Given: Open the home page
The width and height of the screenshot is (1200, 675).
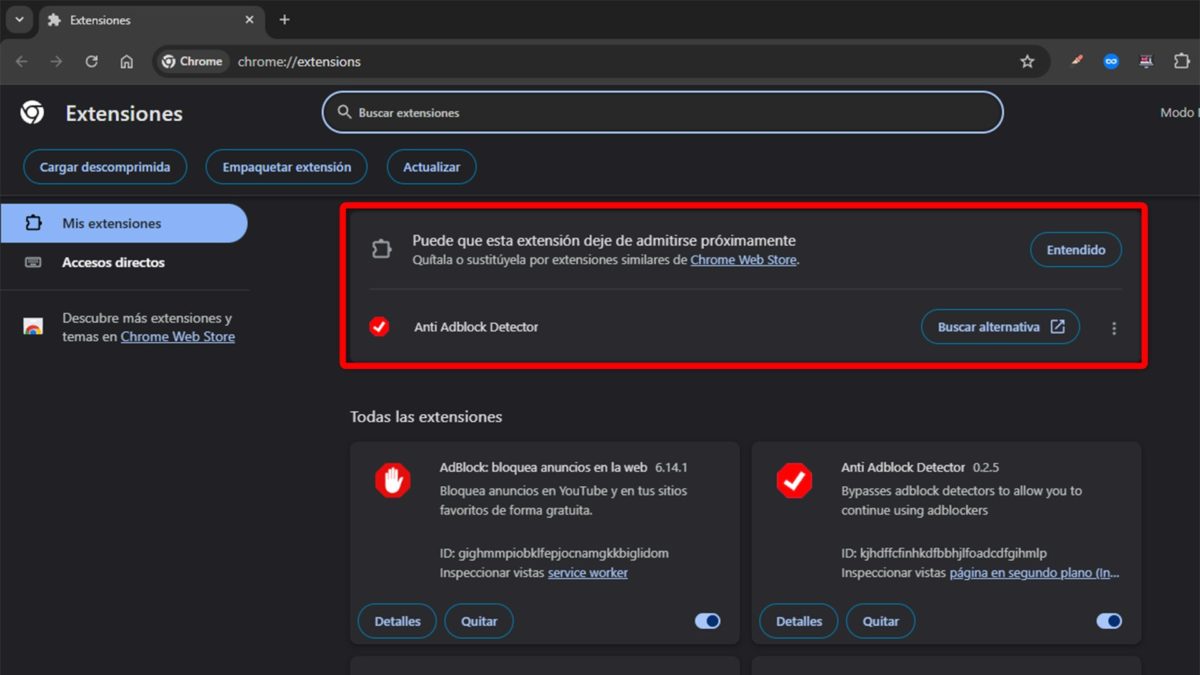Looking at the screenshot, I should [x=126, y=61].
